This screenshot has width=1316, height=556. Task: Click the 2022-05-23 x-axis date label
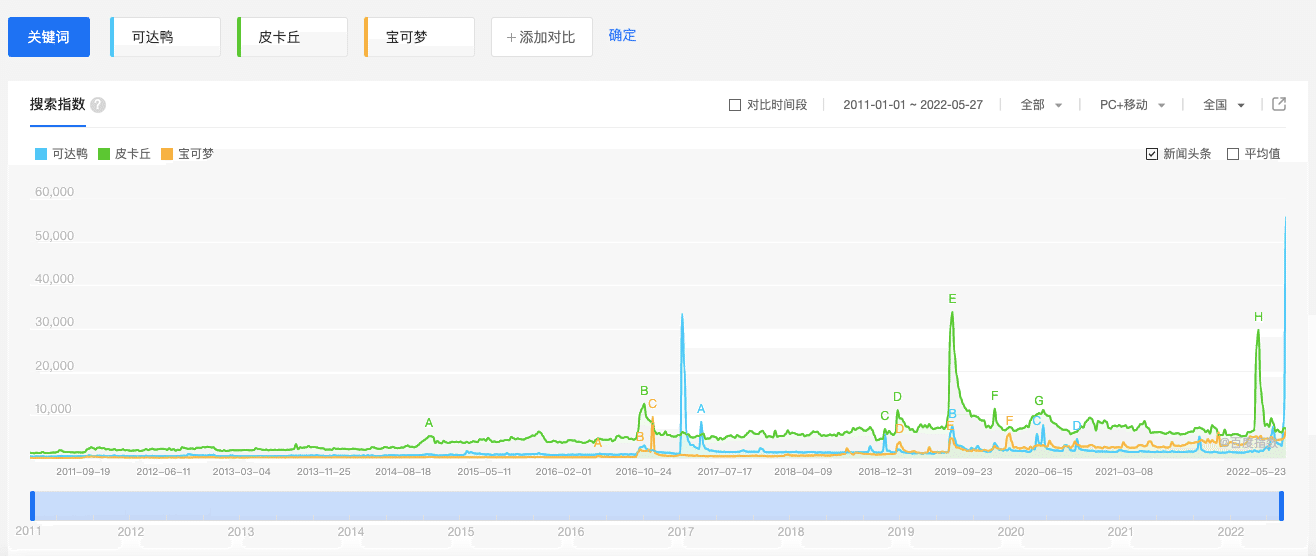(1256, 471)
